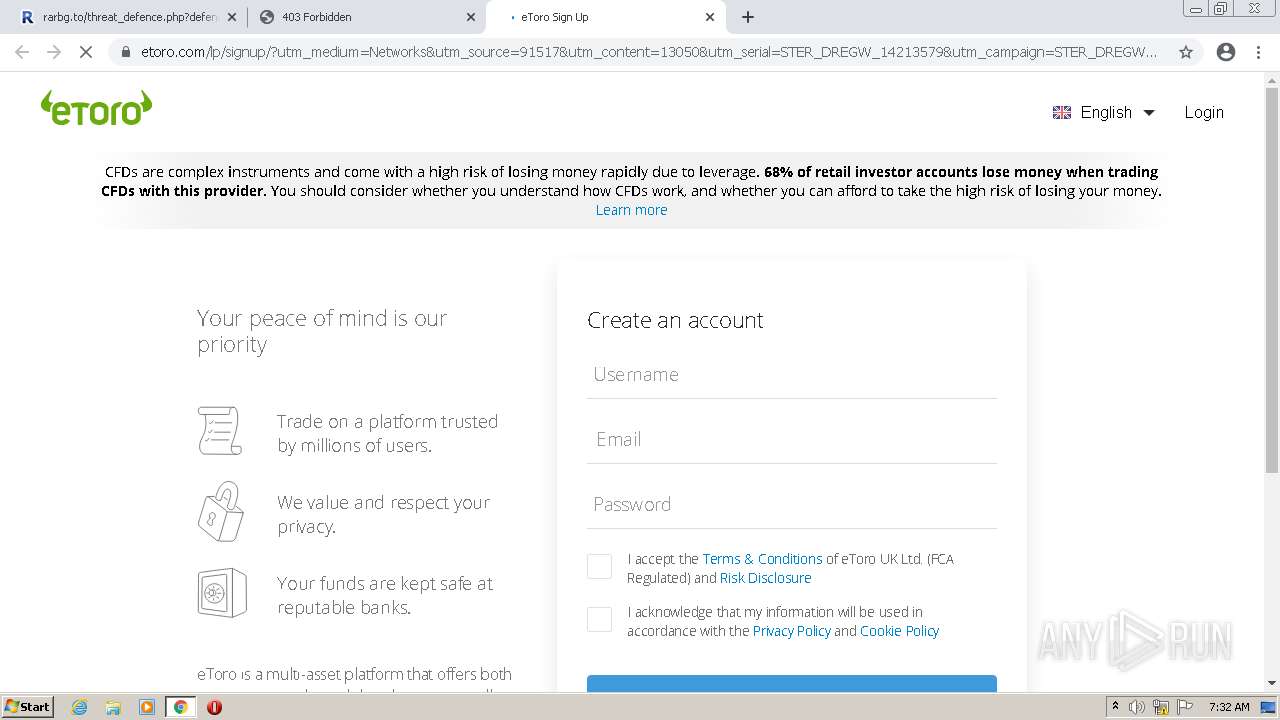The width and height of the screenshot is (1280, 720).
Task: Click the blue submit button below the checkboxes
Action: pyautogui.click(x=792, y=684)
